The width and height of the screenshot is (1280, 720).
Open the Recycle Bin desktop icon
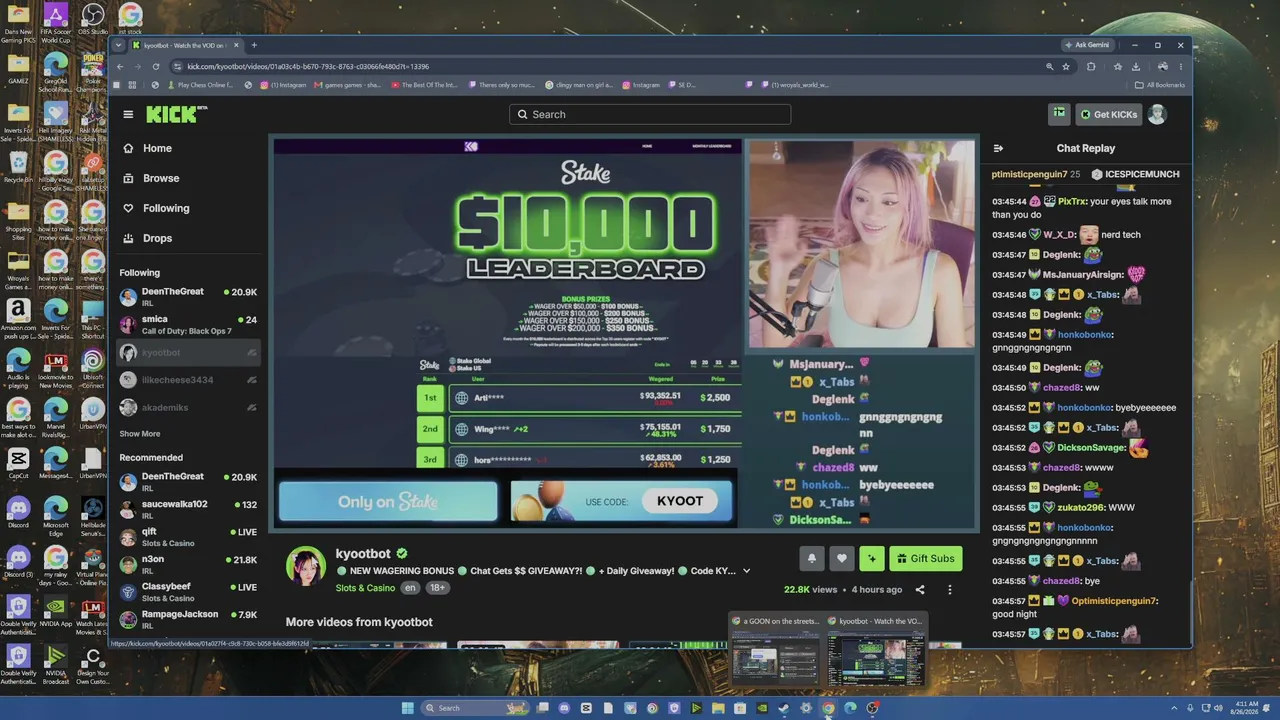(18, 166)
